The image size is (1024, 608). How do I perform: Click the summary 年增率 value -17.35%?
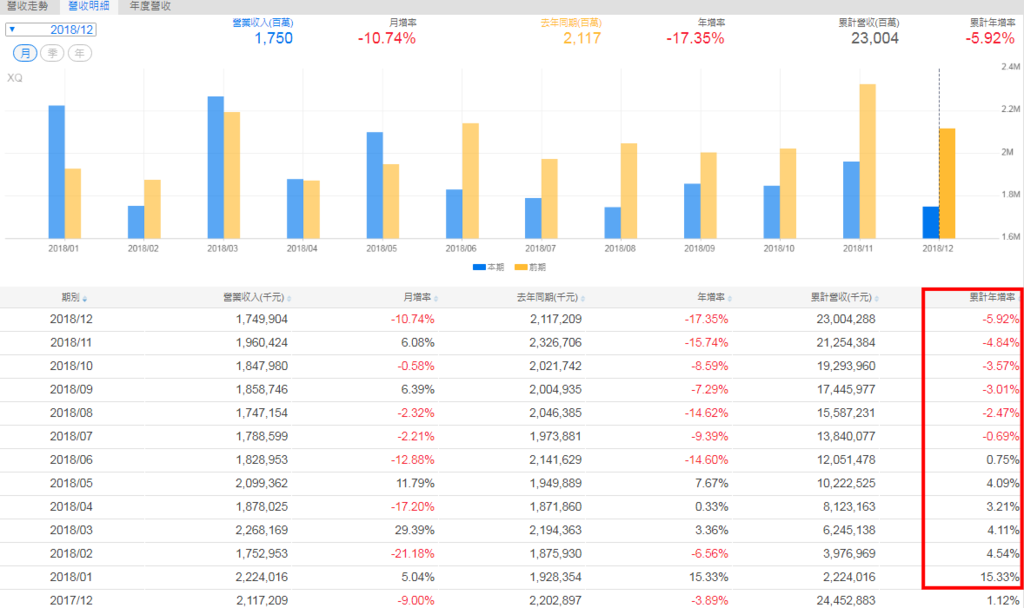point(695,39)
